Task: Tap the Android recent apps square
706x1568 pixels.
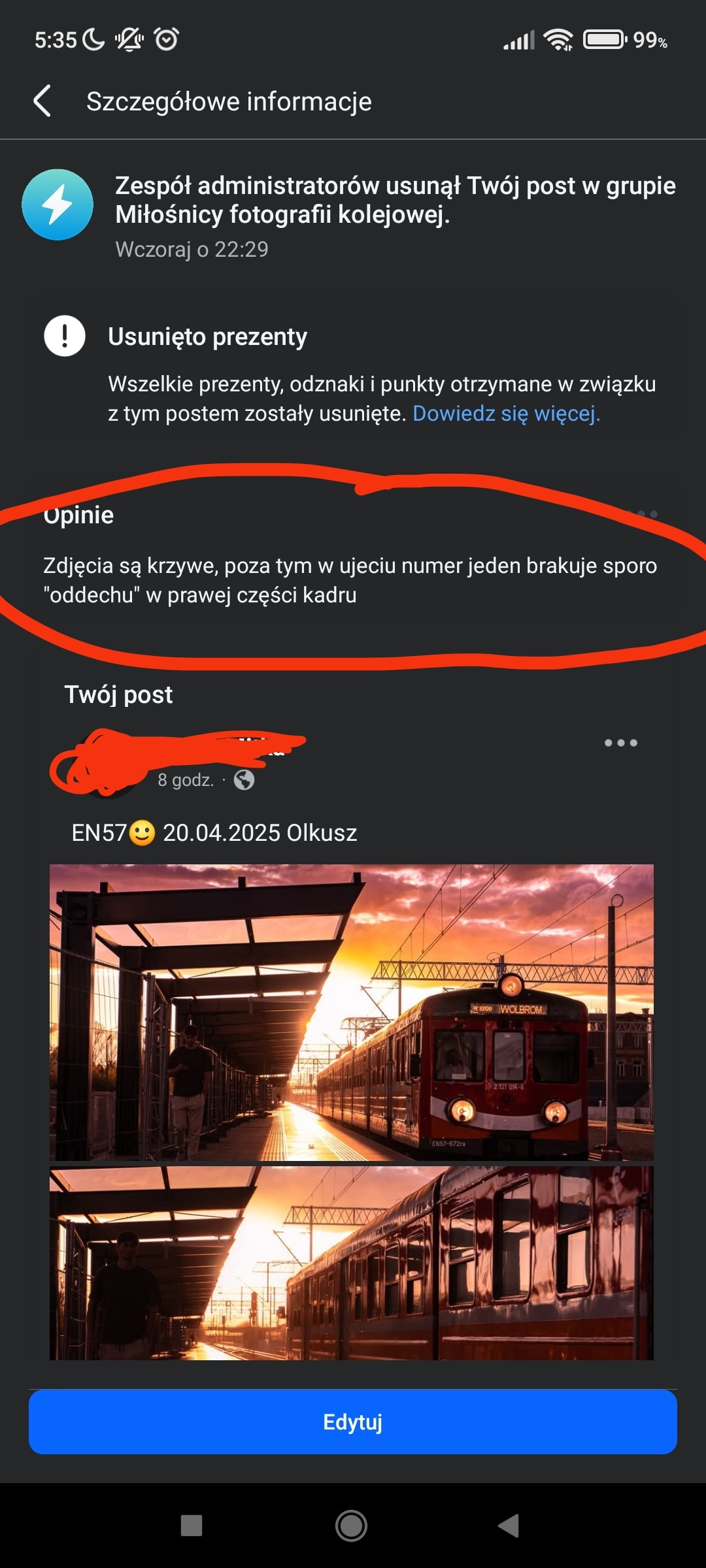Action: [192, 1526]
